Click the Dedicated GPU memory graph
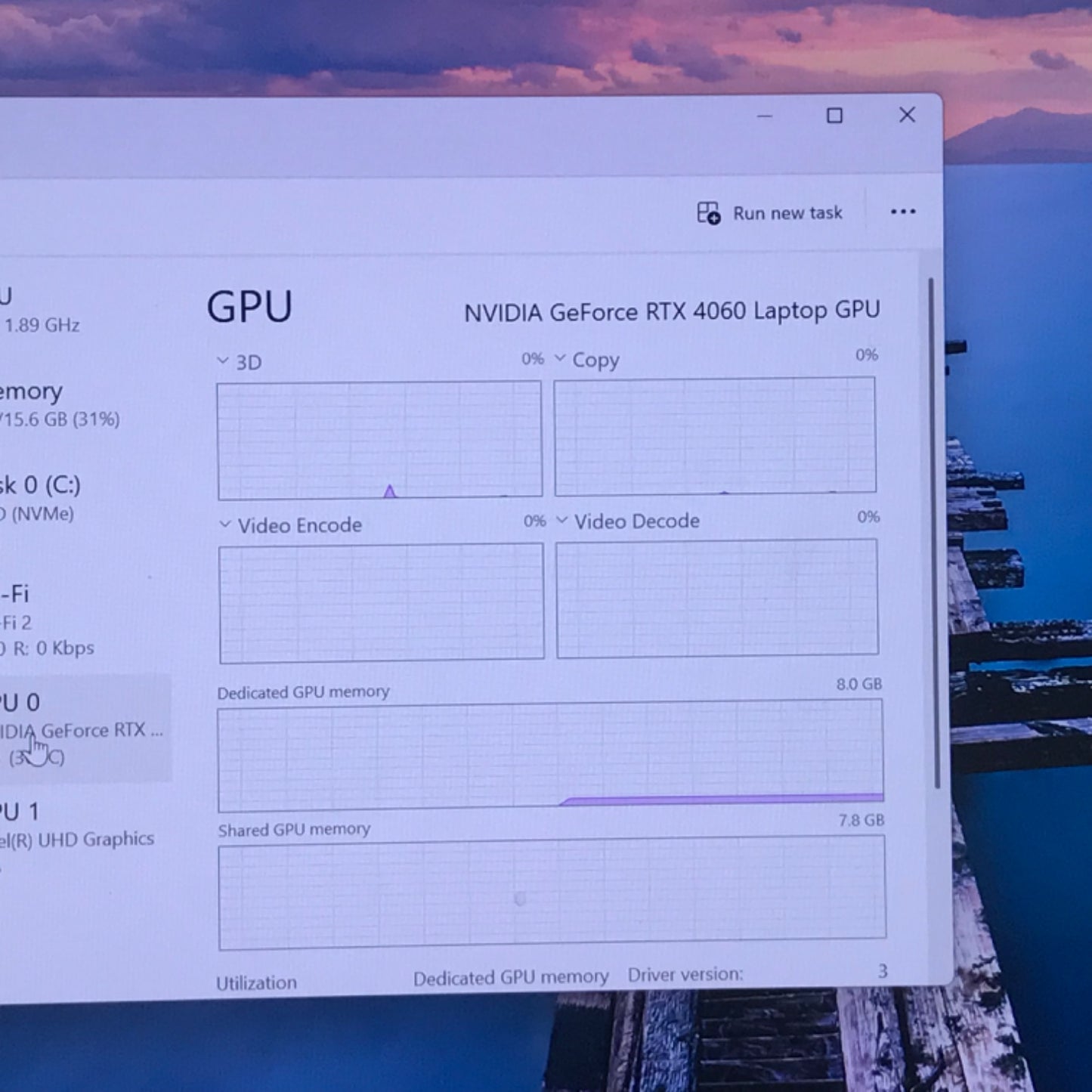 coord(550,755)
